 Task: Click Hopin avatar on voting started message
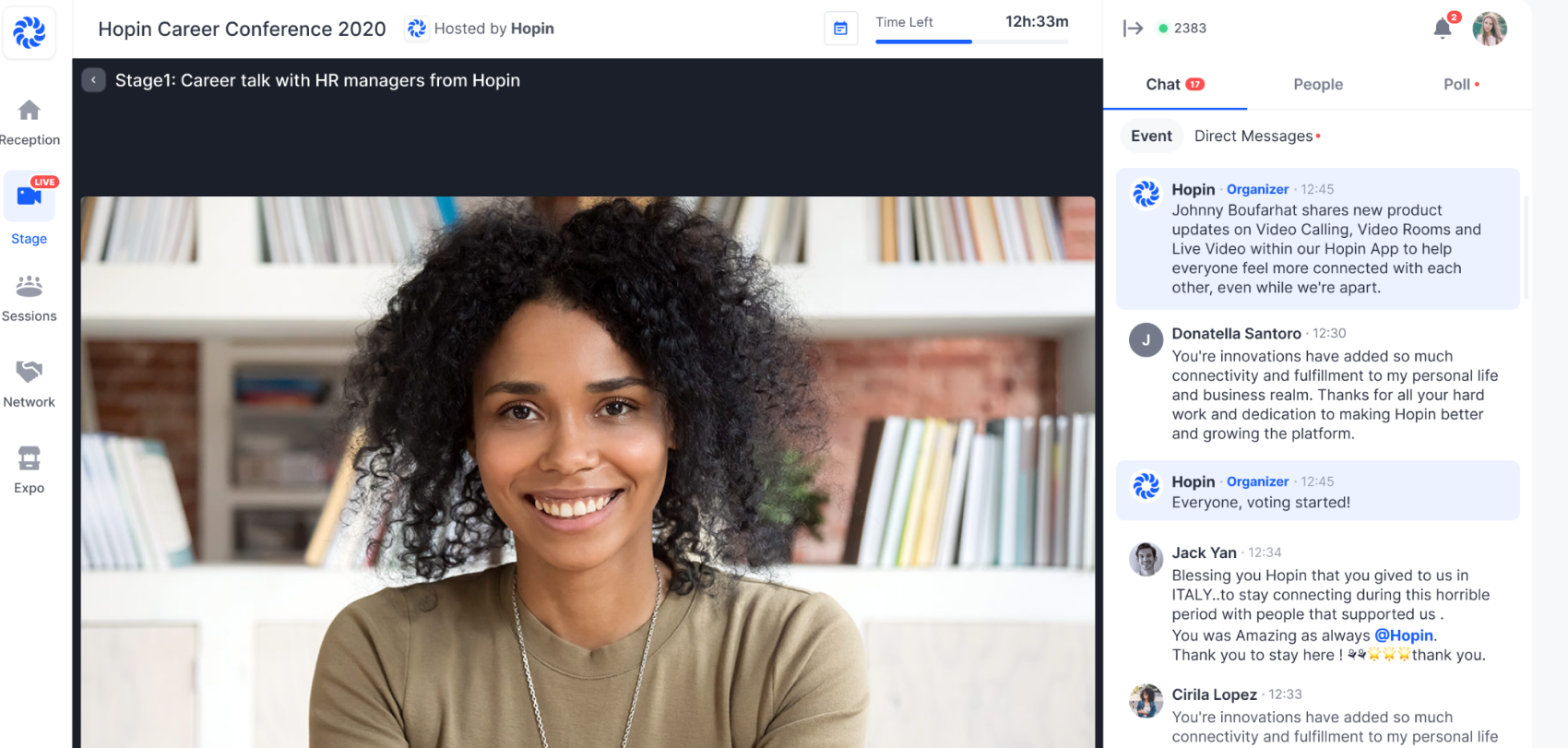pyautogui.click(x=1146, y=485)
